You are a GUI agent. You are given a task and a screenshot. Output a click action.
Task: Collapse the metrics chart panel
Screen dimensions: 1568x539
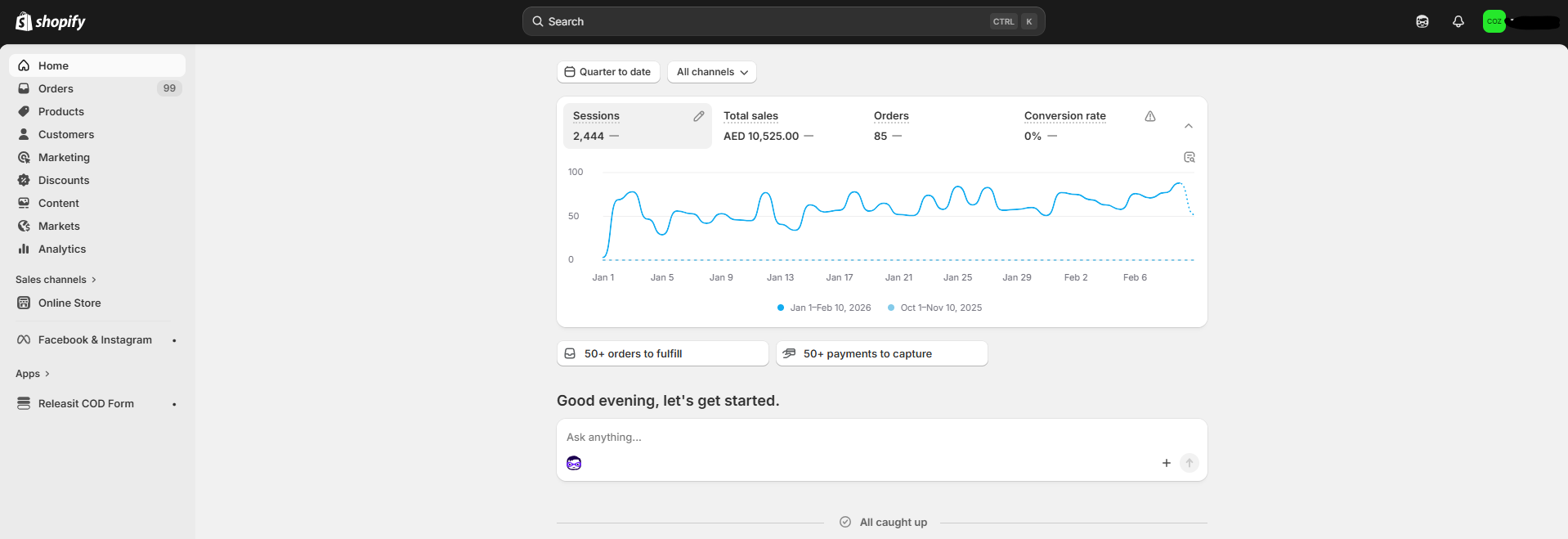coord(1188,126)
